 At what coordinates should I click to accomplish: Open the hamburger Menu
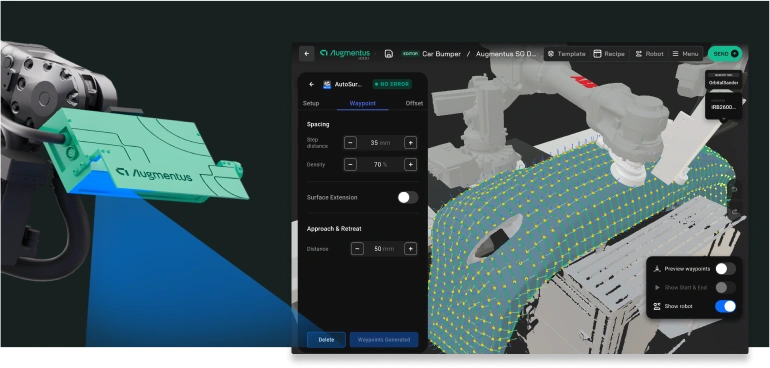(x=685, y=54)
